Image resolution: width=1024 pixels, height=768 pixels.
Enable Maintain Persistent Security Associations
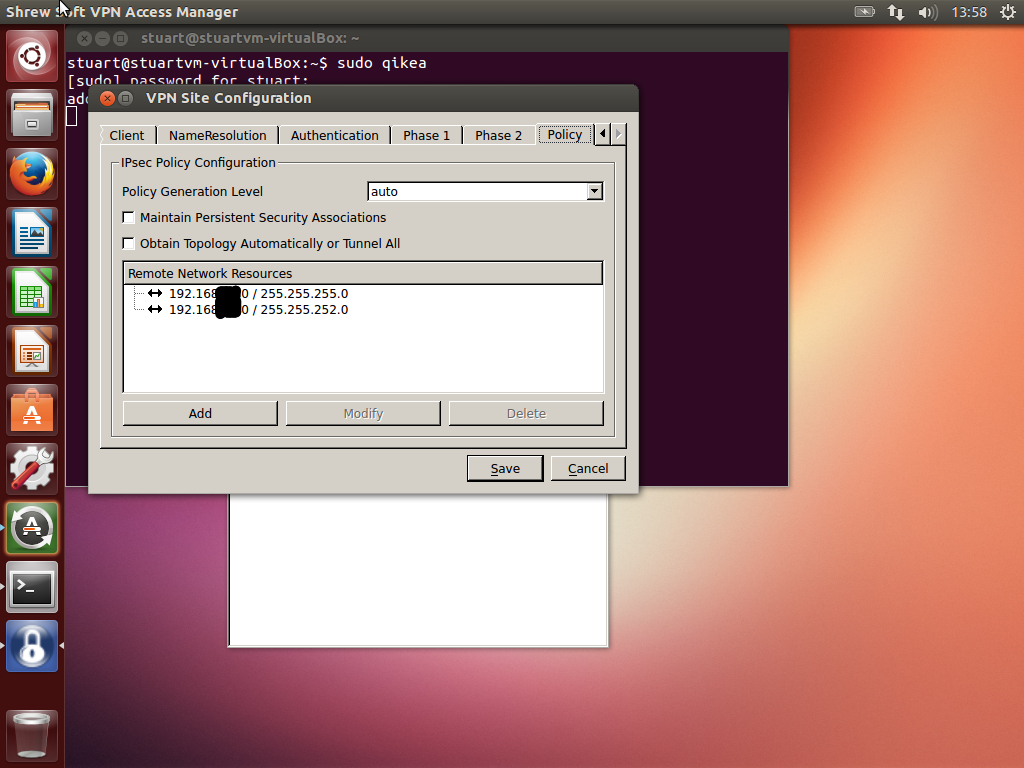129,217
